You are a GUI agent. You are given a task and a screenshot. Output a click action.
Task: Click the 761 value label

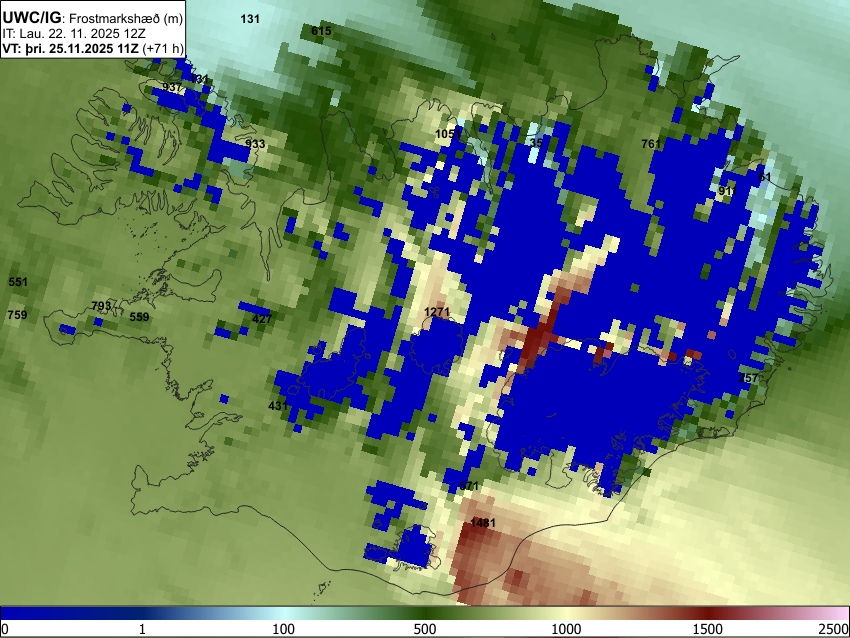pyautogui.click(x=651, y=144)
